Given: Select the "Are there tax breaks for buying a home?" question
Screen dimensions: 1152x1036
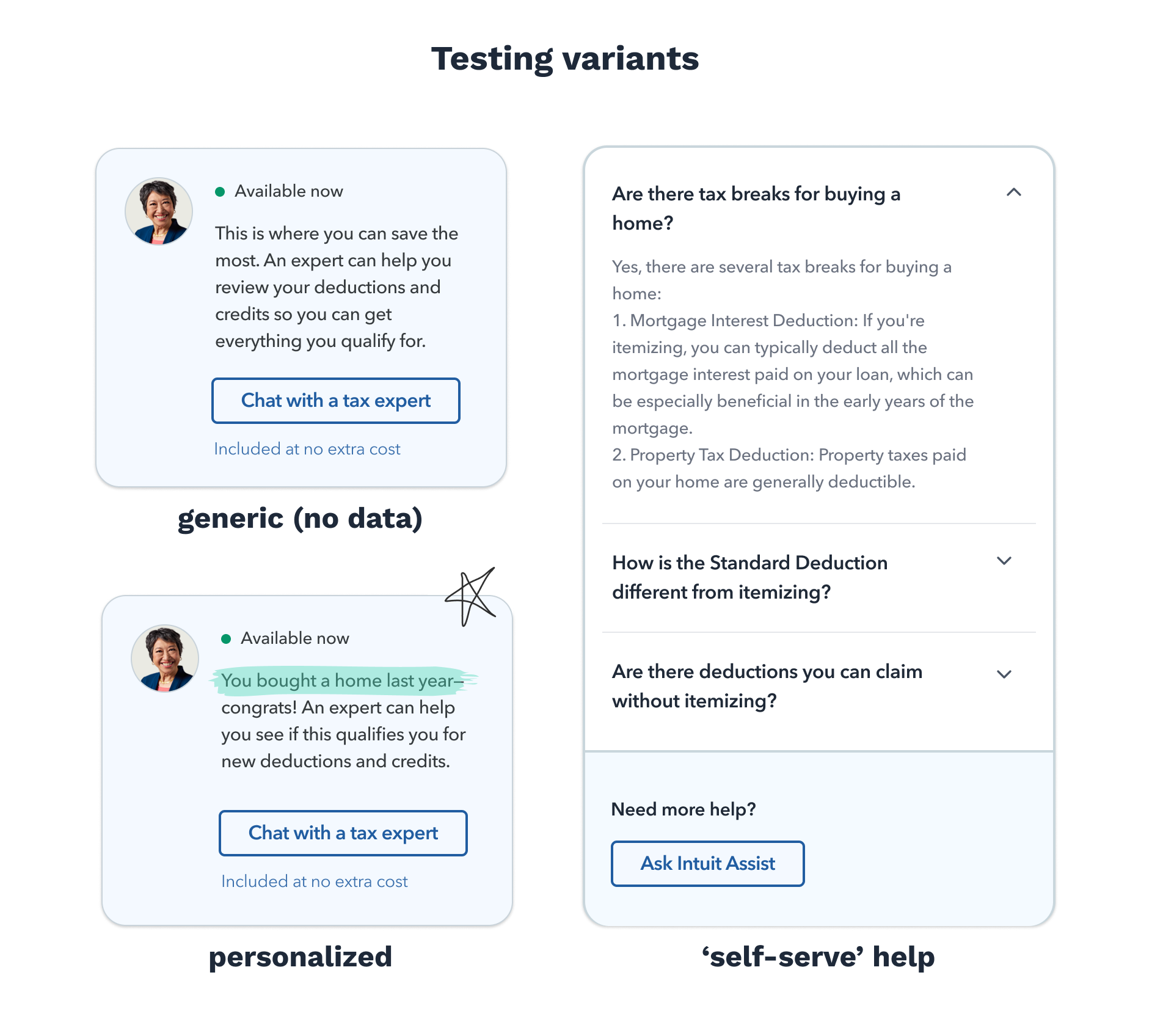Looking at the screenshot, I should pyautogui.click(x=756, y=208).
